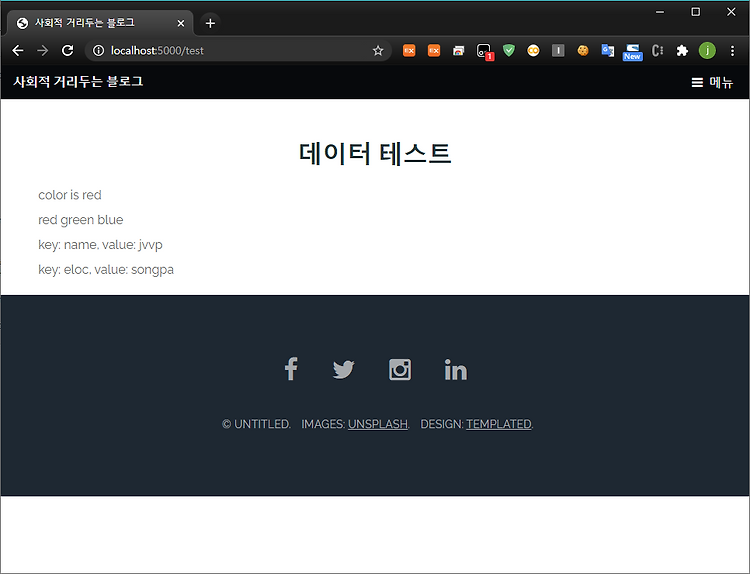Open the 메뉴 hamburger menu

(x=712, y=83)
